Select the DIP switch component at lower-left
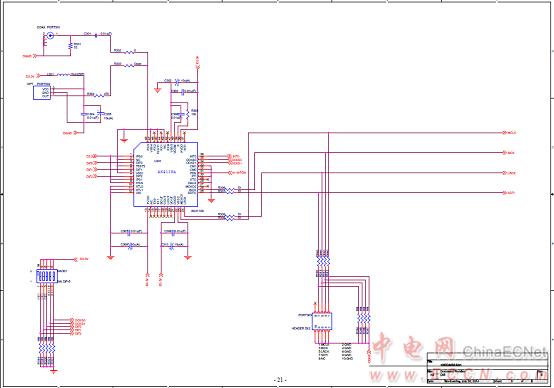This screenshot has width=554, height=388. [47, 276]
